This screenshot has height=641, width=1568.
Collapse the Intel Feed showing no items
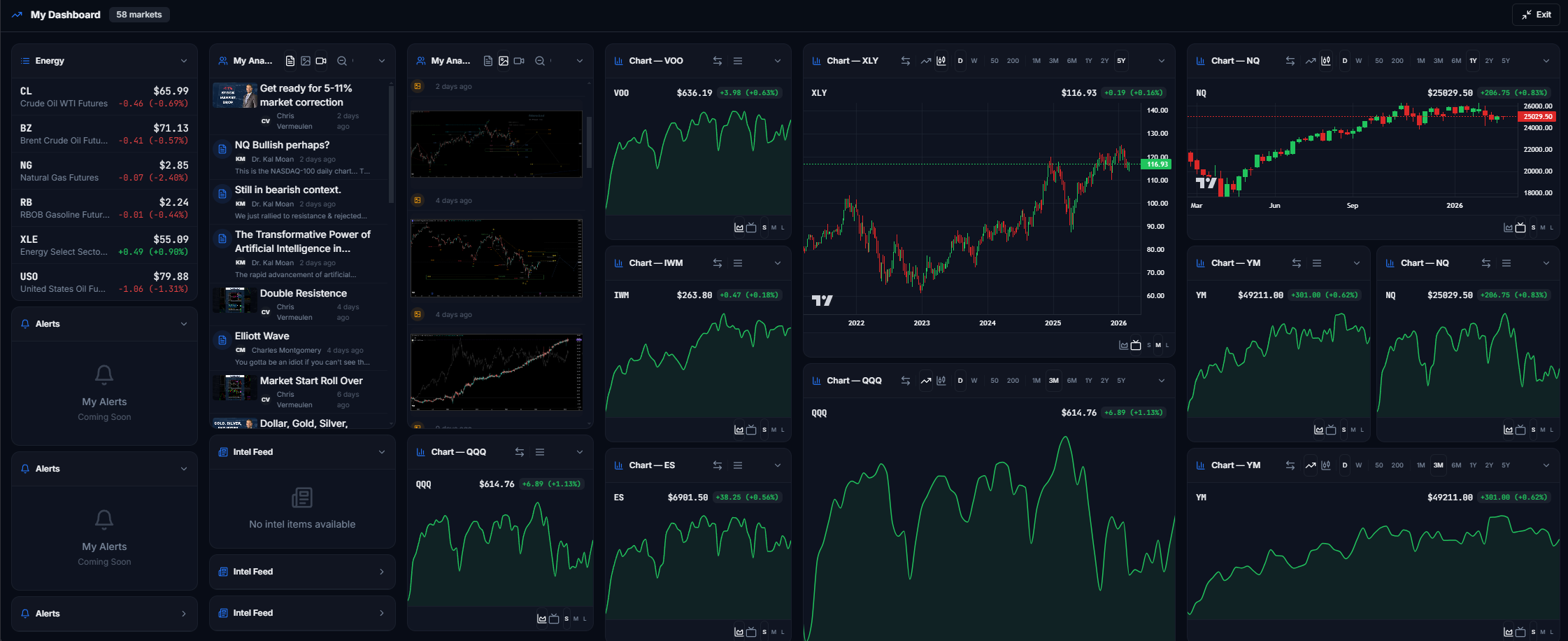pos(382,452)
